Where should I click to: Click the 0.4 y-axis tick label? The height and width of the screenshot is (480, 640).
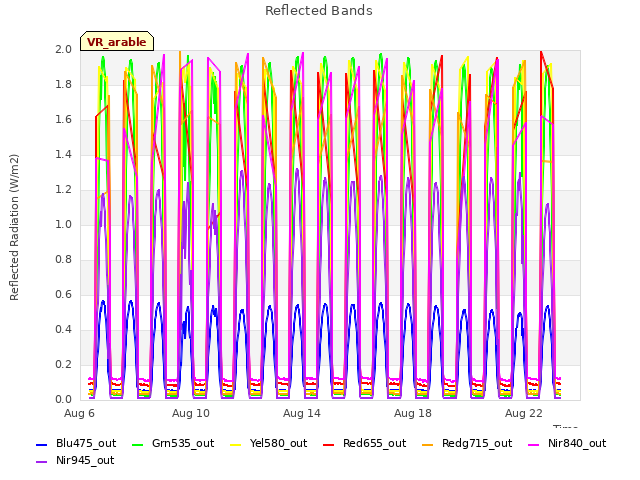(x=63, y=330)
